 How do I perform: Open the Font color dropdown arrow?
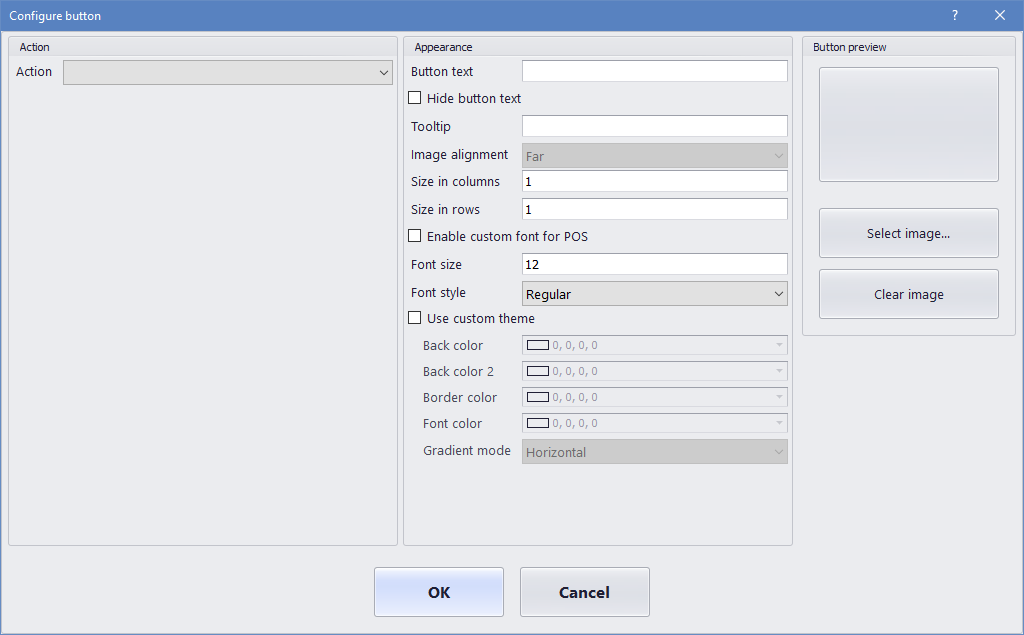[x=778, y=423]
